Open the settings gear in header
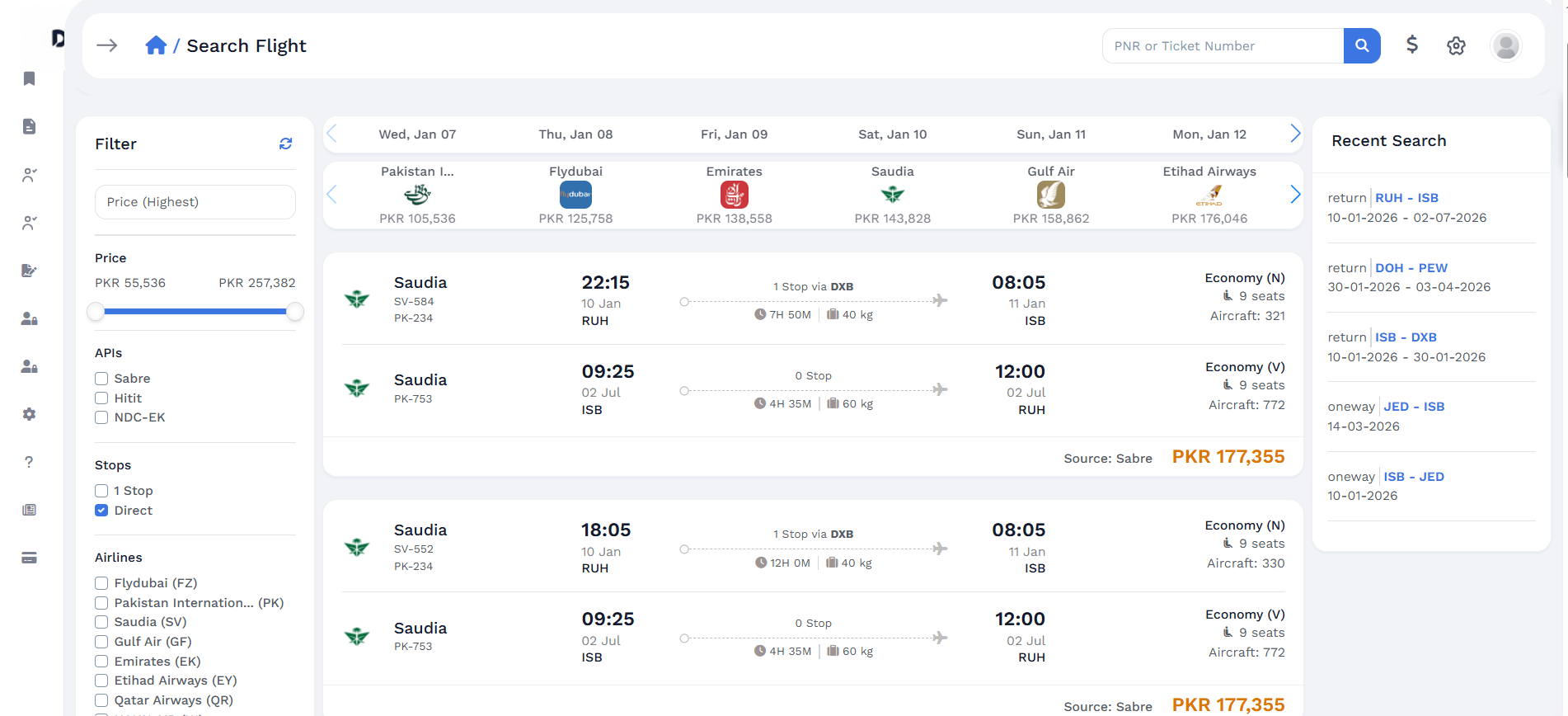This screenshot has height=716, width=1568. click(x=1457, y=46)
